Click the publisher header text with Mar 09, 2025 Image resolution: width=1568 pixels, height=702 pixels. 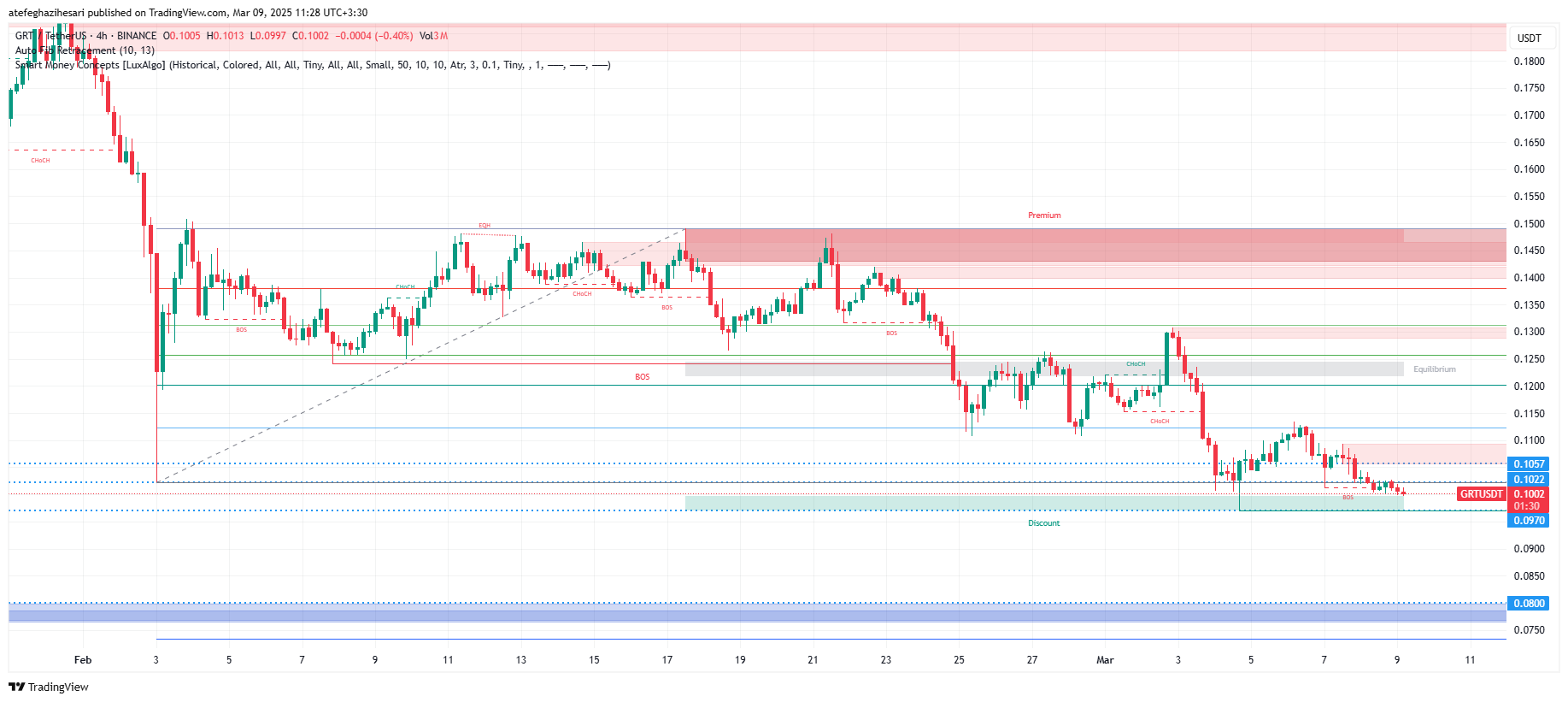coord(188,13)
